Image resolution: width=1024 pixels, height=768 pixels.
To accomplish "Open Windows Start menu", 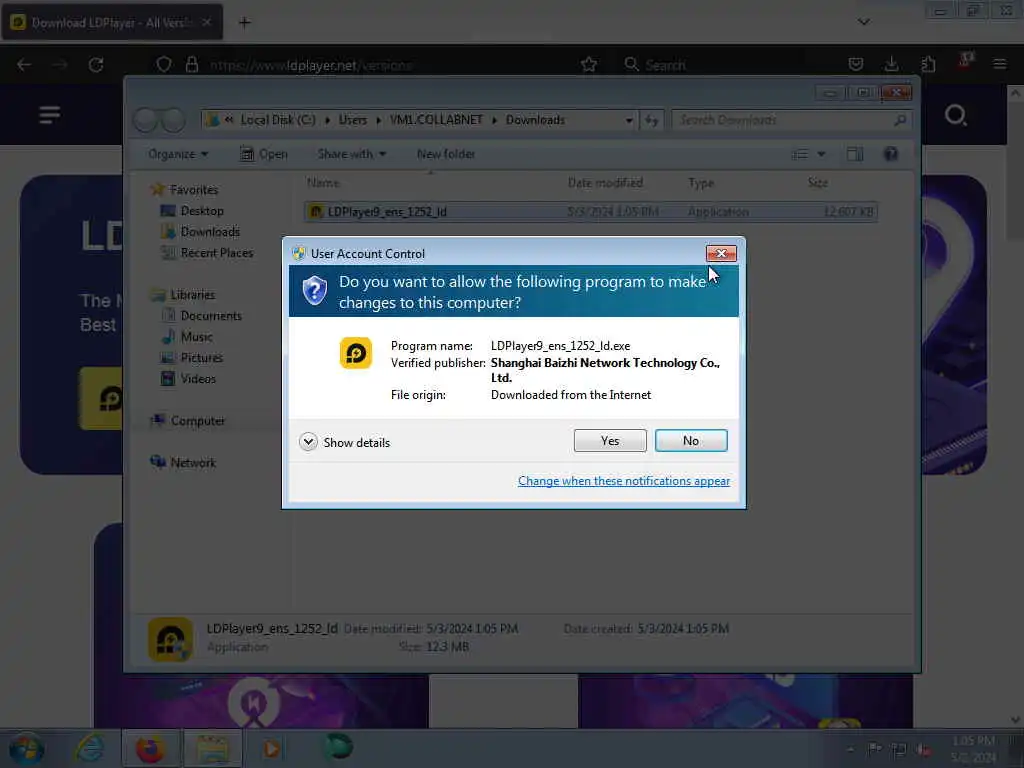I will point(27,749).
